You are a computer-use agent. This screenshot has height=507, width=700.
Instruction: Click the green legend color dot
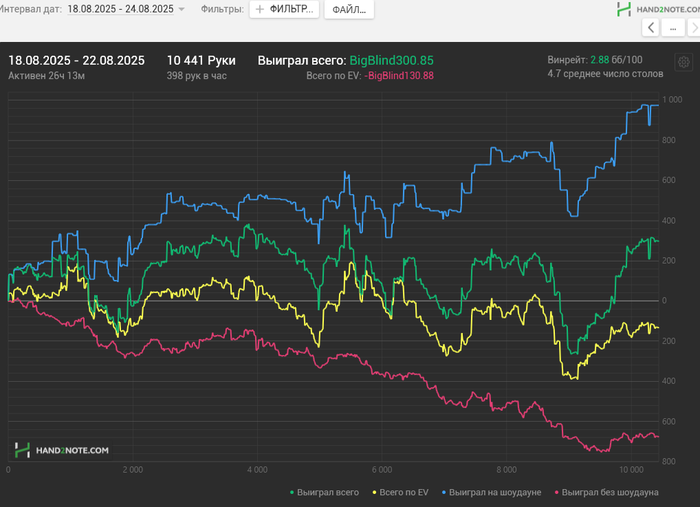[293, 492]
